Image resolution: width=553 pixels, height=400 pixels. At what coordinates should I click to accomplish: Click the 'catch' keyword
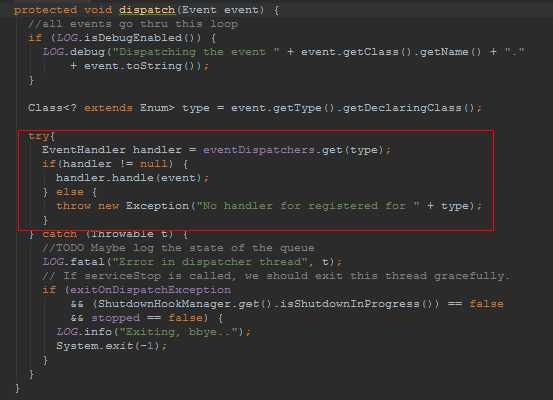[59, 234]
